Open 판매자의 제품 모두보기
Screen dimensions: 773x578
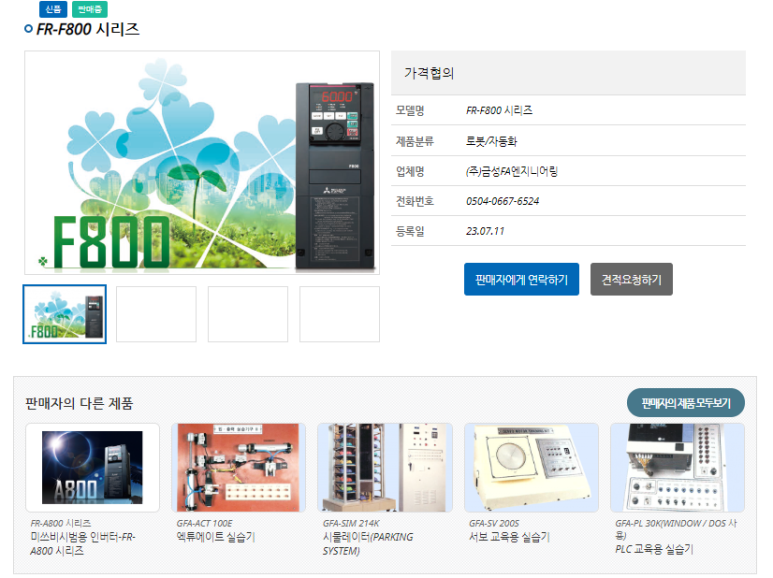[685, 403]
